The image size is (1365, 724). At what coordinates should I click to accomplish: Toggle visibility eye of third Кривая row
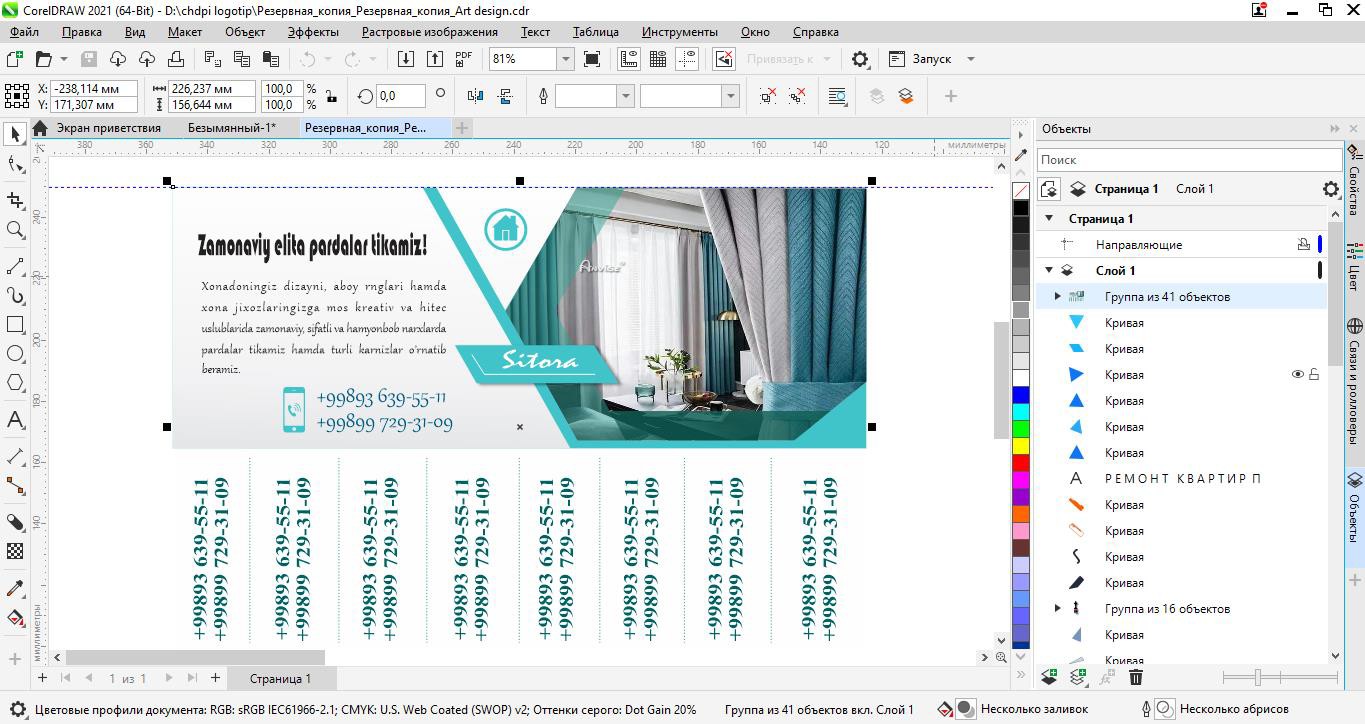(1298, 375)
